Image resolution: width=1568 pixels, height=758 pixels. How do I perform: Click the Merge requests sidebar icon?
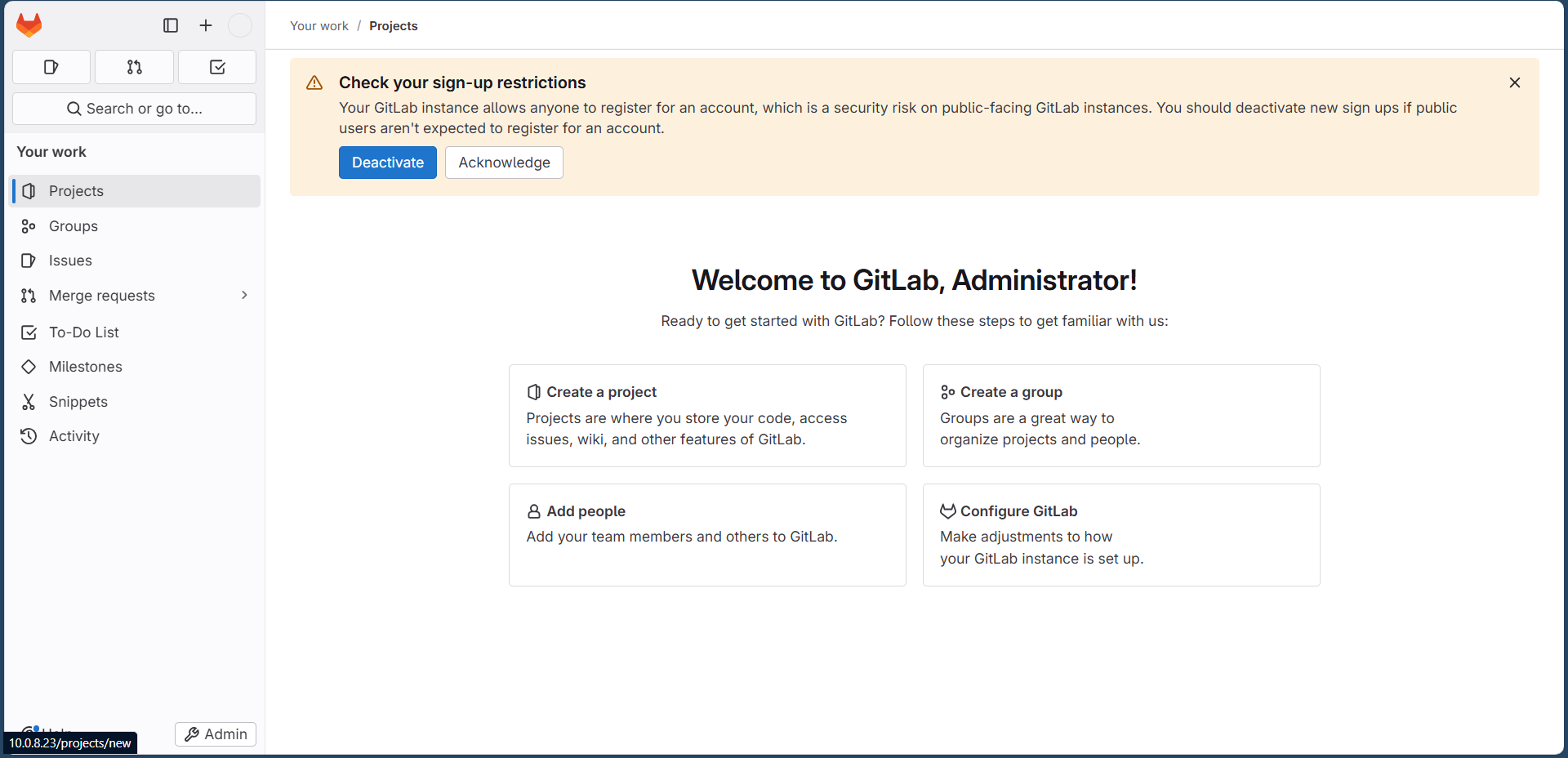click(29, 296)
